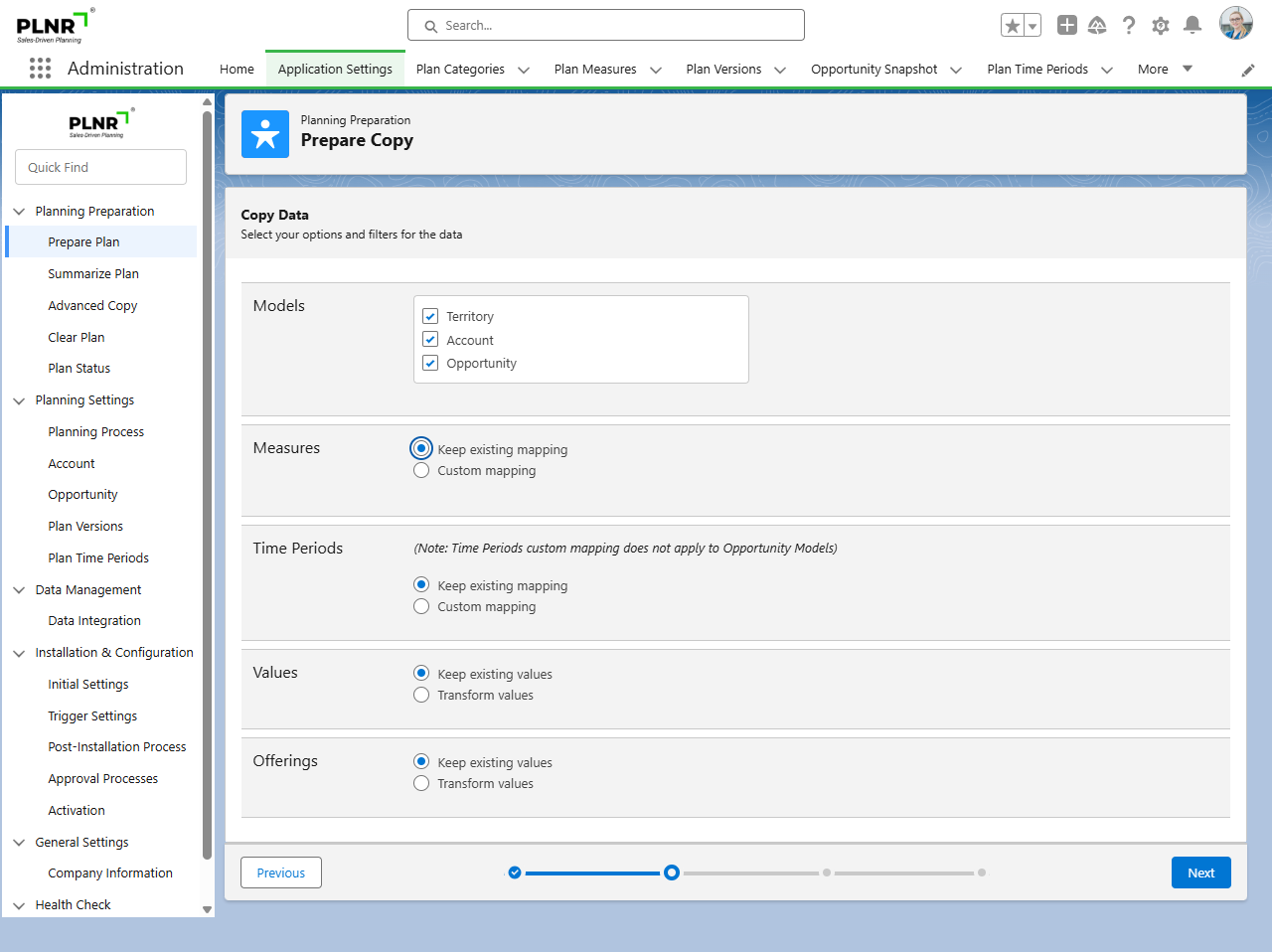Image resolution: width=1272 pixels, height=952 pixels.
Task: Collapse the General Settings section
Action: 19,843
